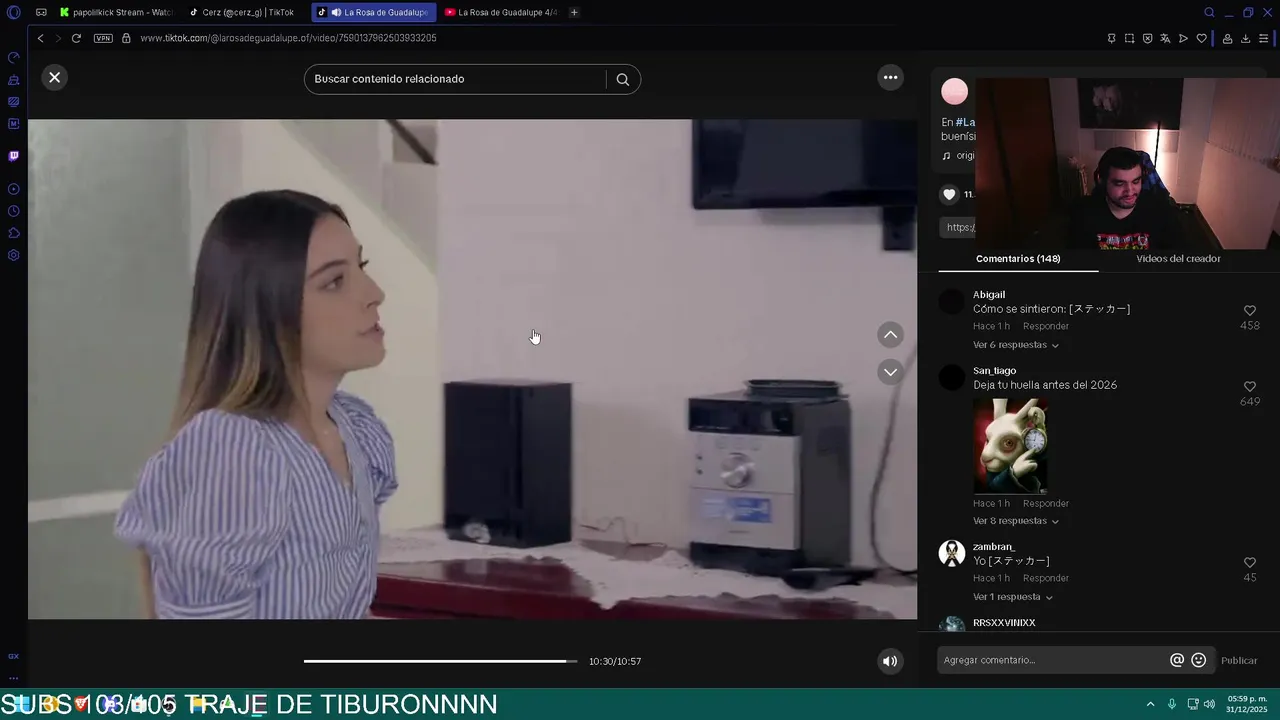Screen dimensions: 1280x720
Task: Translate page with the translate icon
Action: click(1165, 38)
